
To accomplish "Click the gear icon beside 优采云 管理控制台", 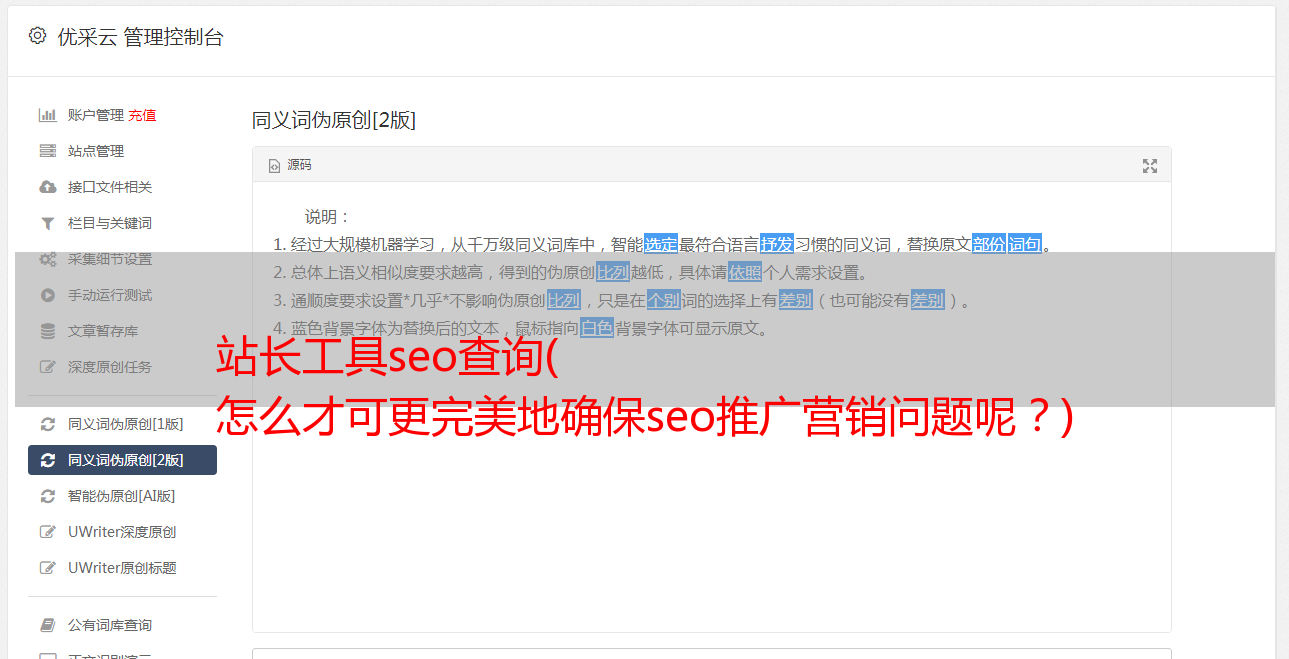I will coord(37,36).
